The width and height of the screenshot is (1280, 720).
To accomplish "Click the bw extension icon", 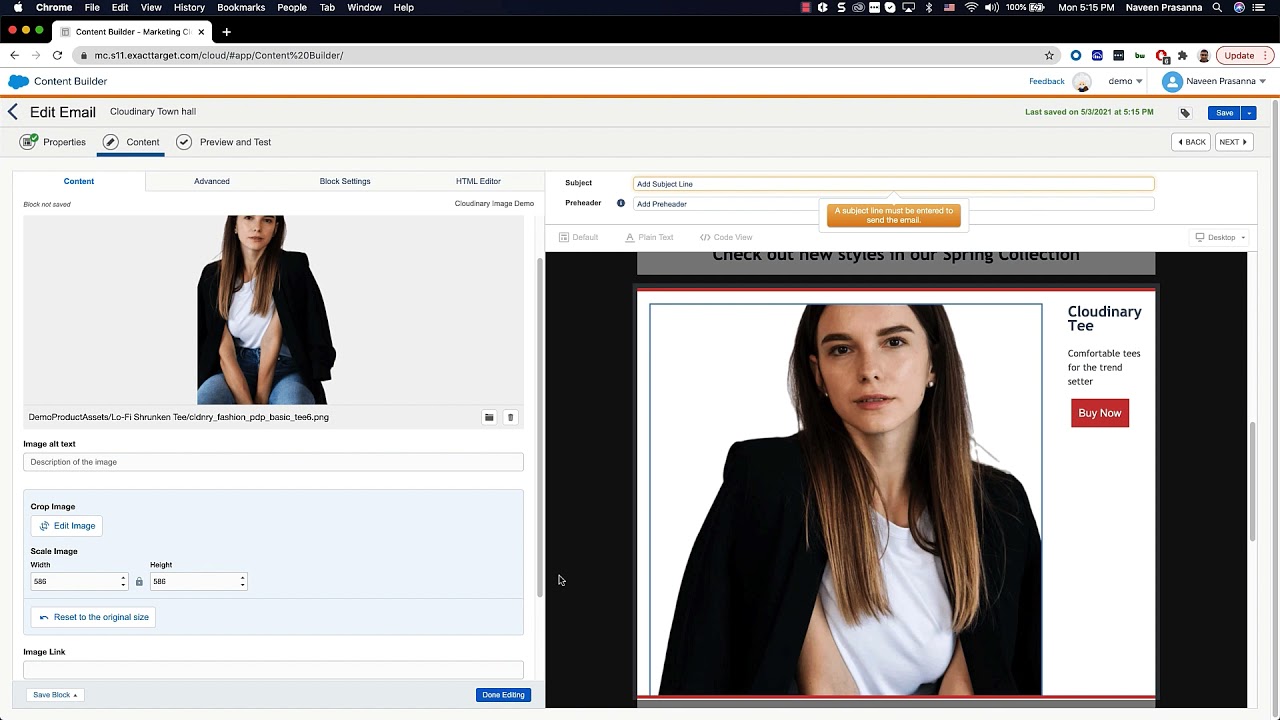I will coord(1140,56).
